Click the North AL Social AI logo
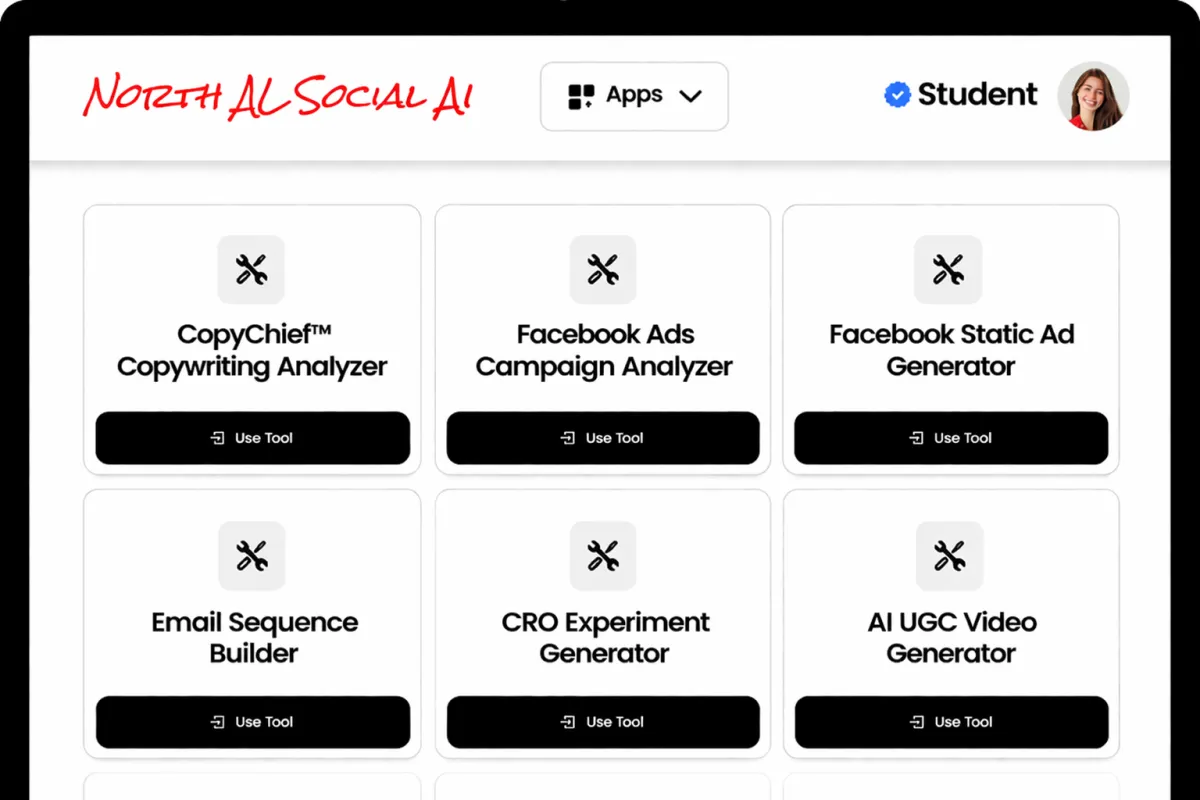The width and height of the screenshot is (1200, 800). pos(278,97)
